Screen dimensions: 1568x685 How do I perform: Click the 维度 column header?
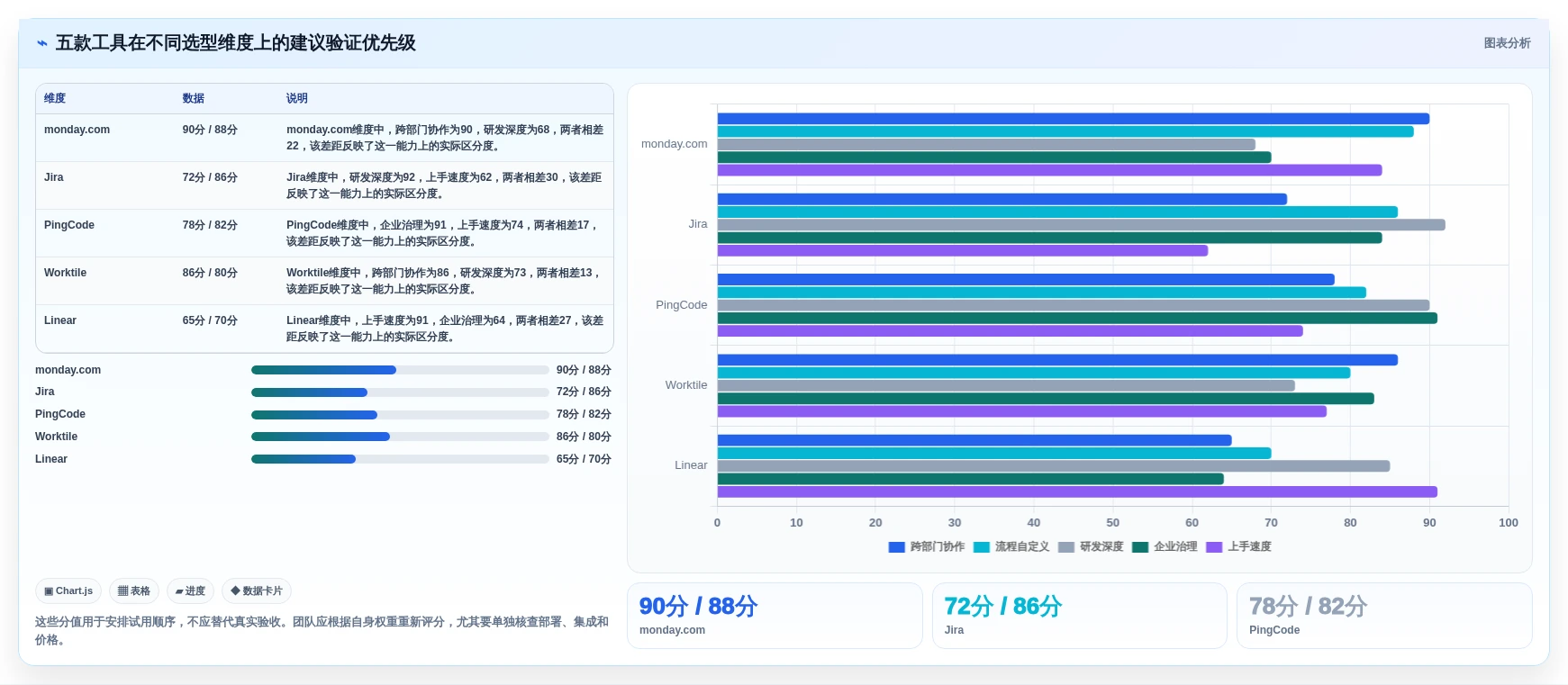pyautogui.click(x=55, y=98)
